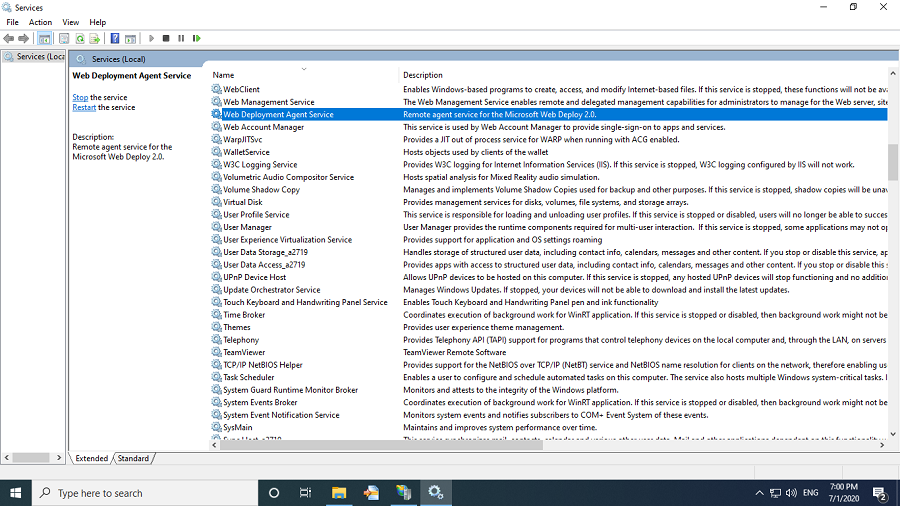Viewport: 900px width, 506px height.
Task: Open Help with the blue question icon
Action: click(x=115, y=38)
